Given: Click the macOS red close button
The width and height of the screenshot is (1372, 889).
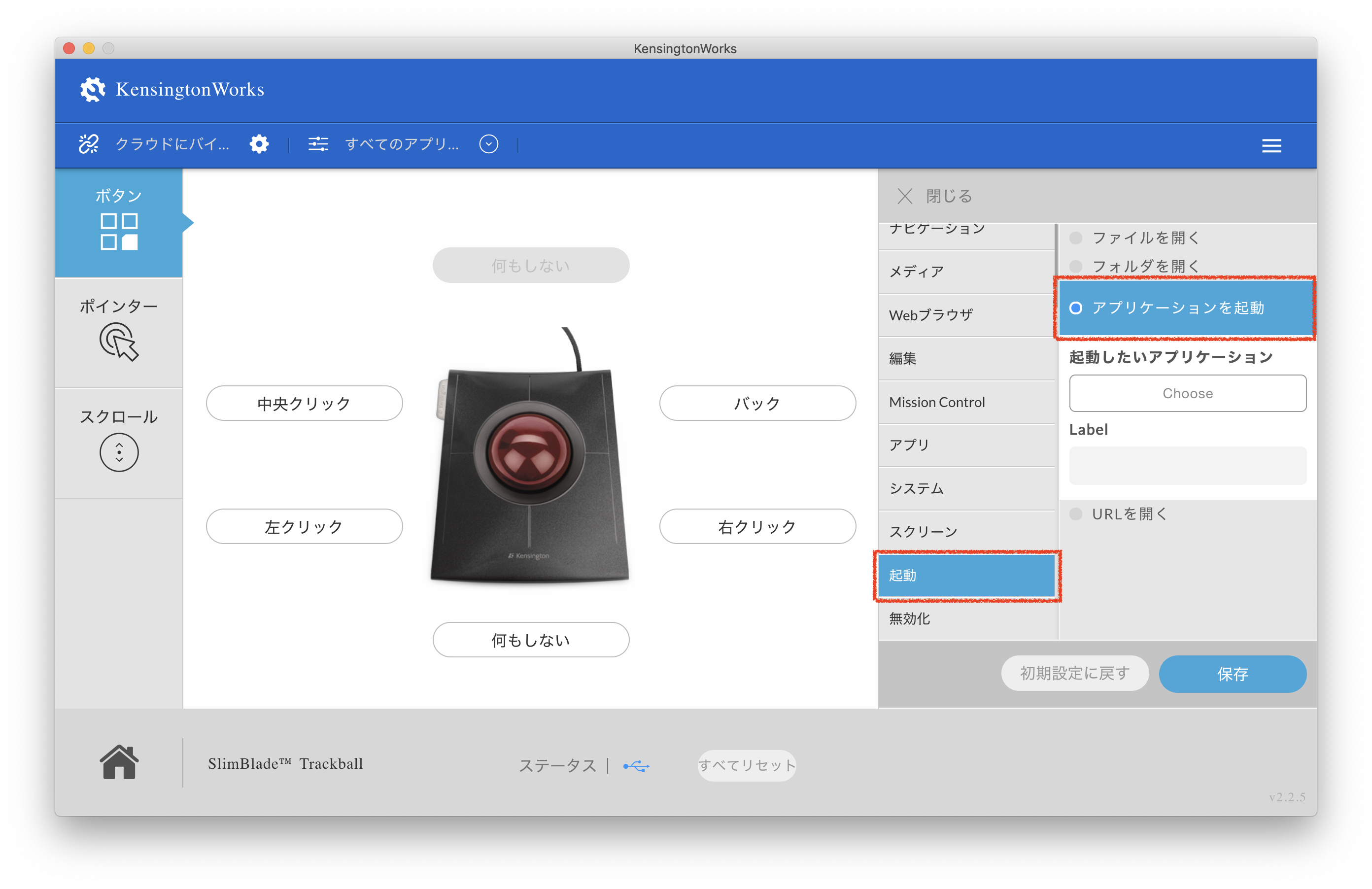Looking at the screenshot, I should point(69,48).
